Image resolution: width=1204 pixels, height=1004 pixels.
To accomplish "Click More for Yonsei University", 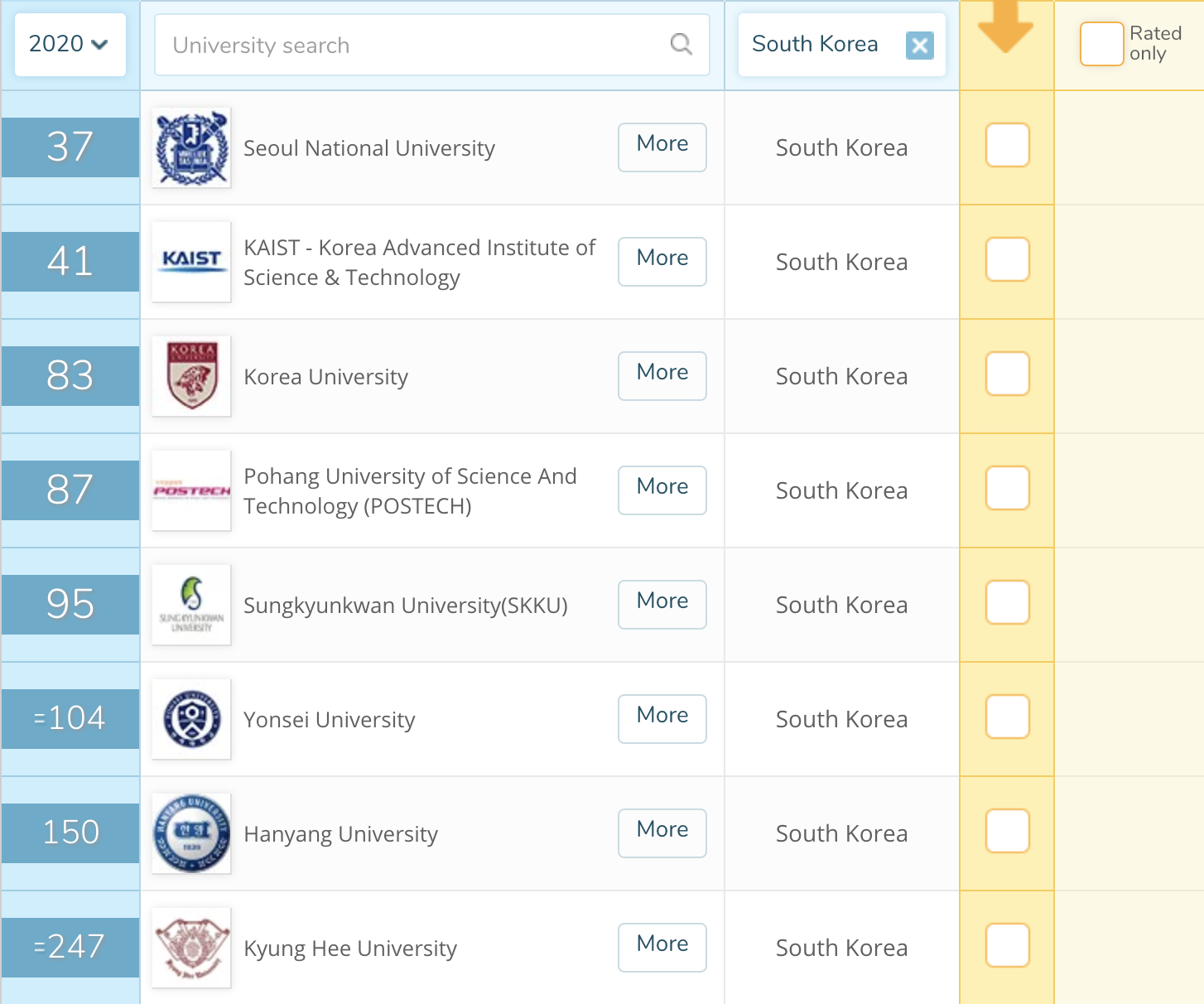I will coord(662,719).
